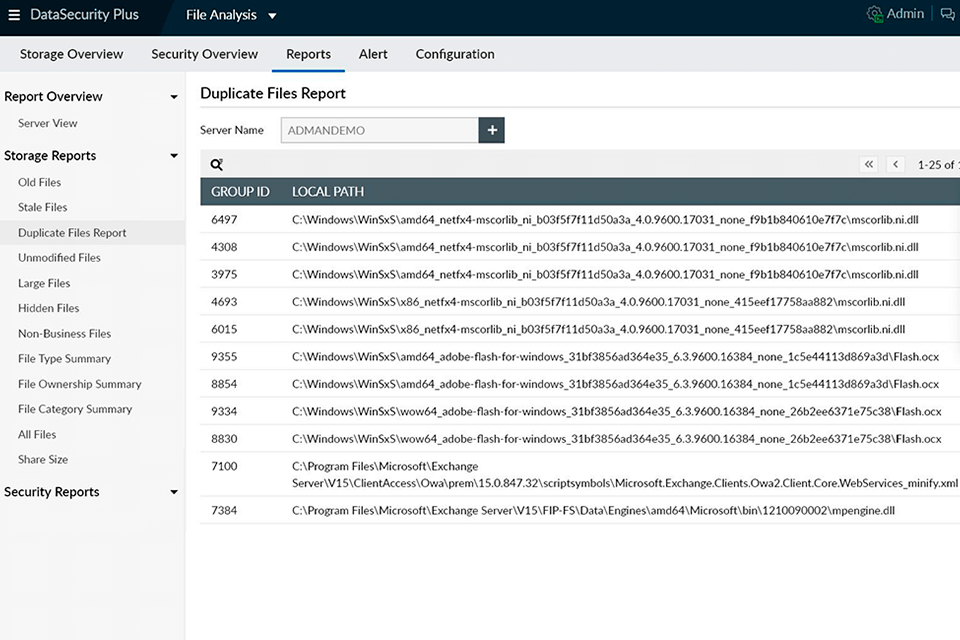Click the add server plus button
The width and height of the screenshot is (960, 640).
(491, 130)
